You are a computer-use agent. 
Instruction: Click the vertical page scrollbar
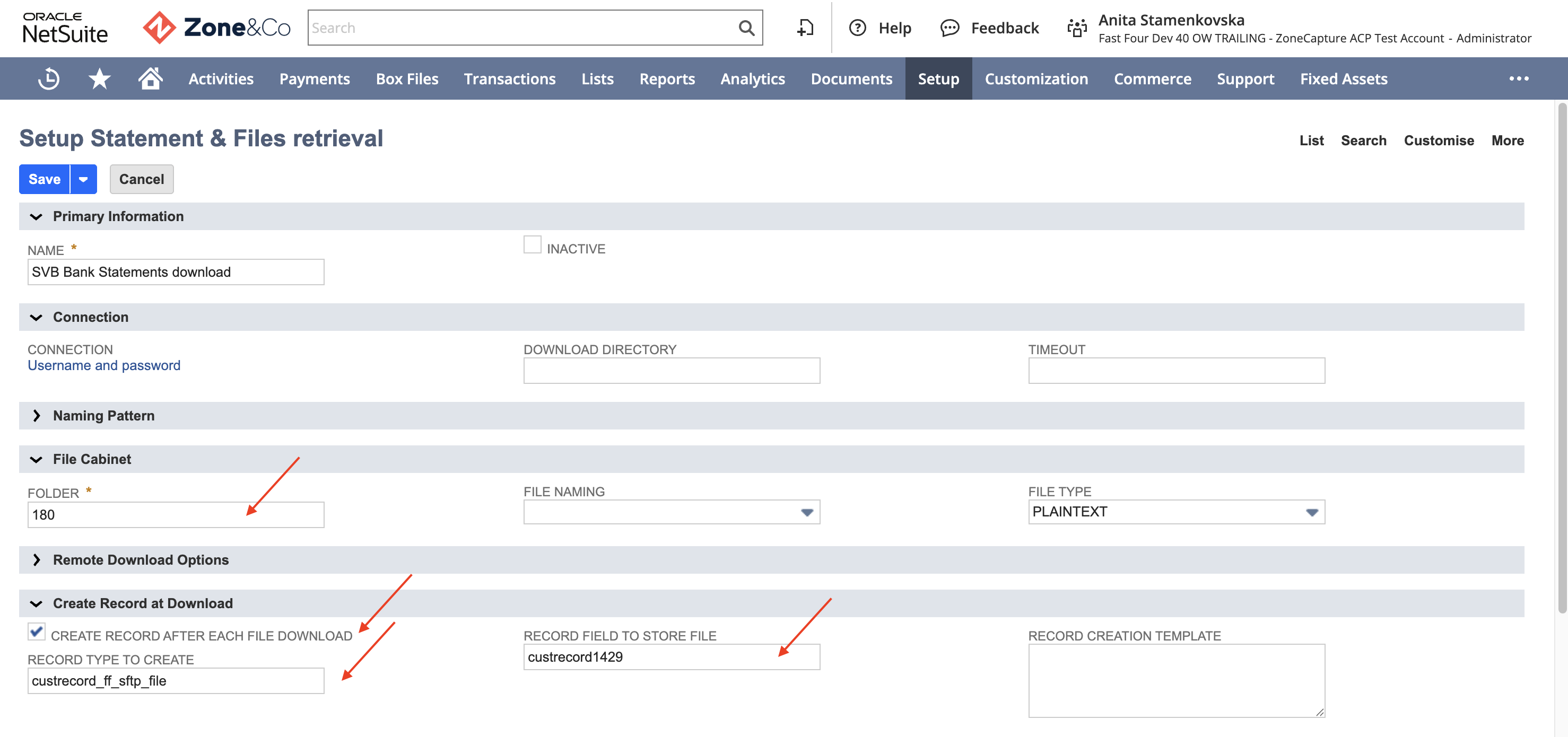tap(1562, 358)
